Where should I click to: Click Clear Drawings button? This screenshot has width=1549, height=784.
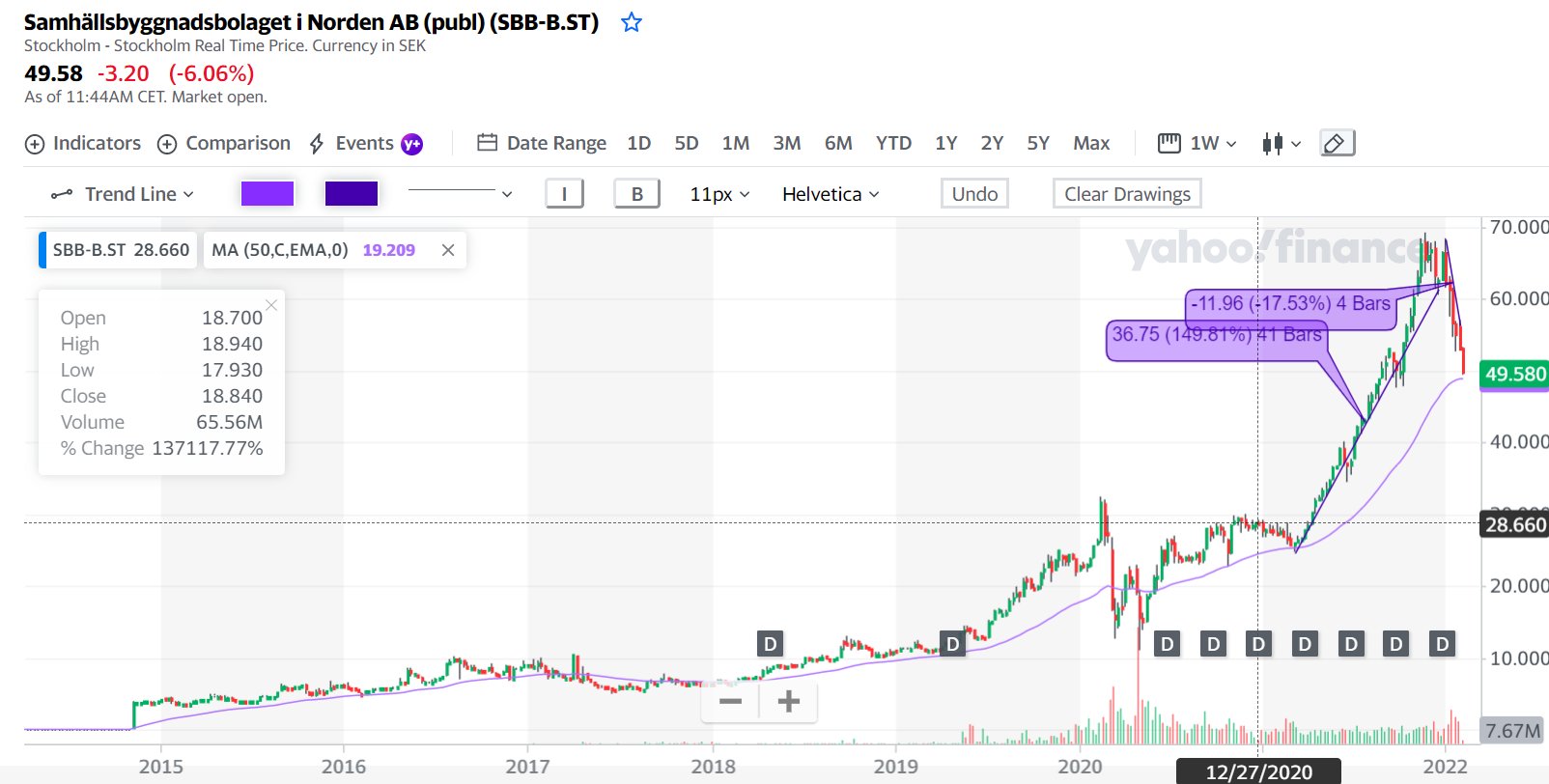click(1128, 194)
